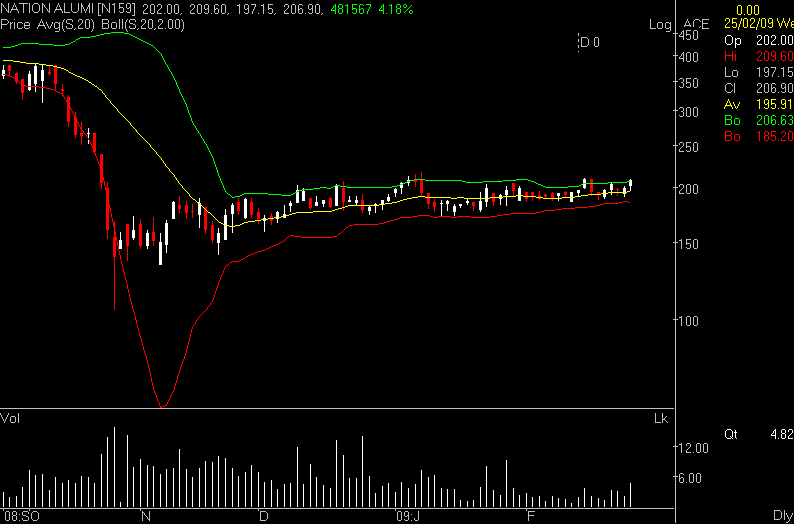Click the green volume figure 481567 in header
The width and height of the screenshot is (794, 524).
coord(350,10)
